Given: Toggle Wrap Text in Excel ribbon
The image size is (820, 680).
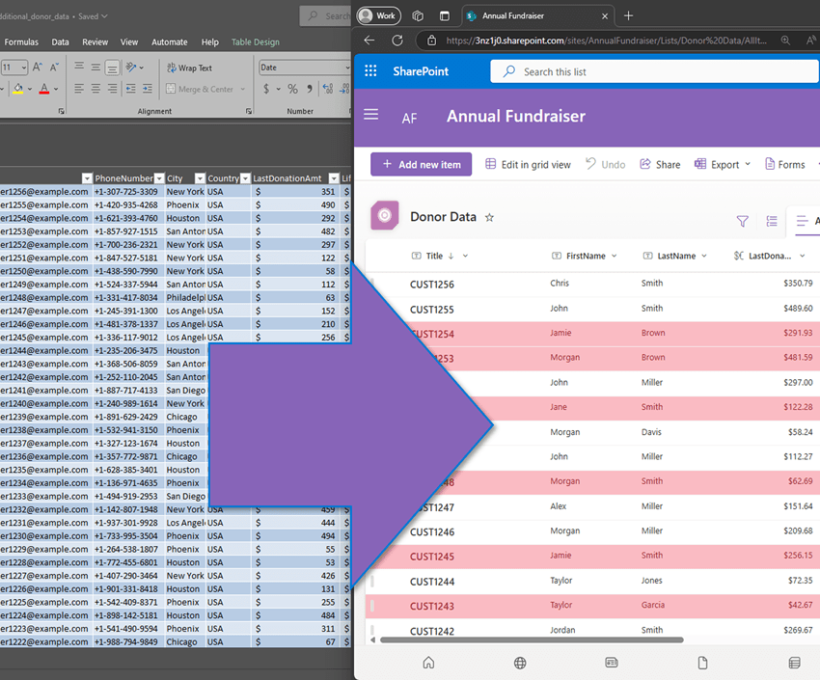Looking at the screenshot, I should click(x=188, y=68).
